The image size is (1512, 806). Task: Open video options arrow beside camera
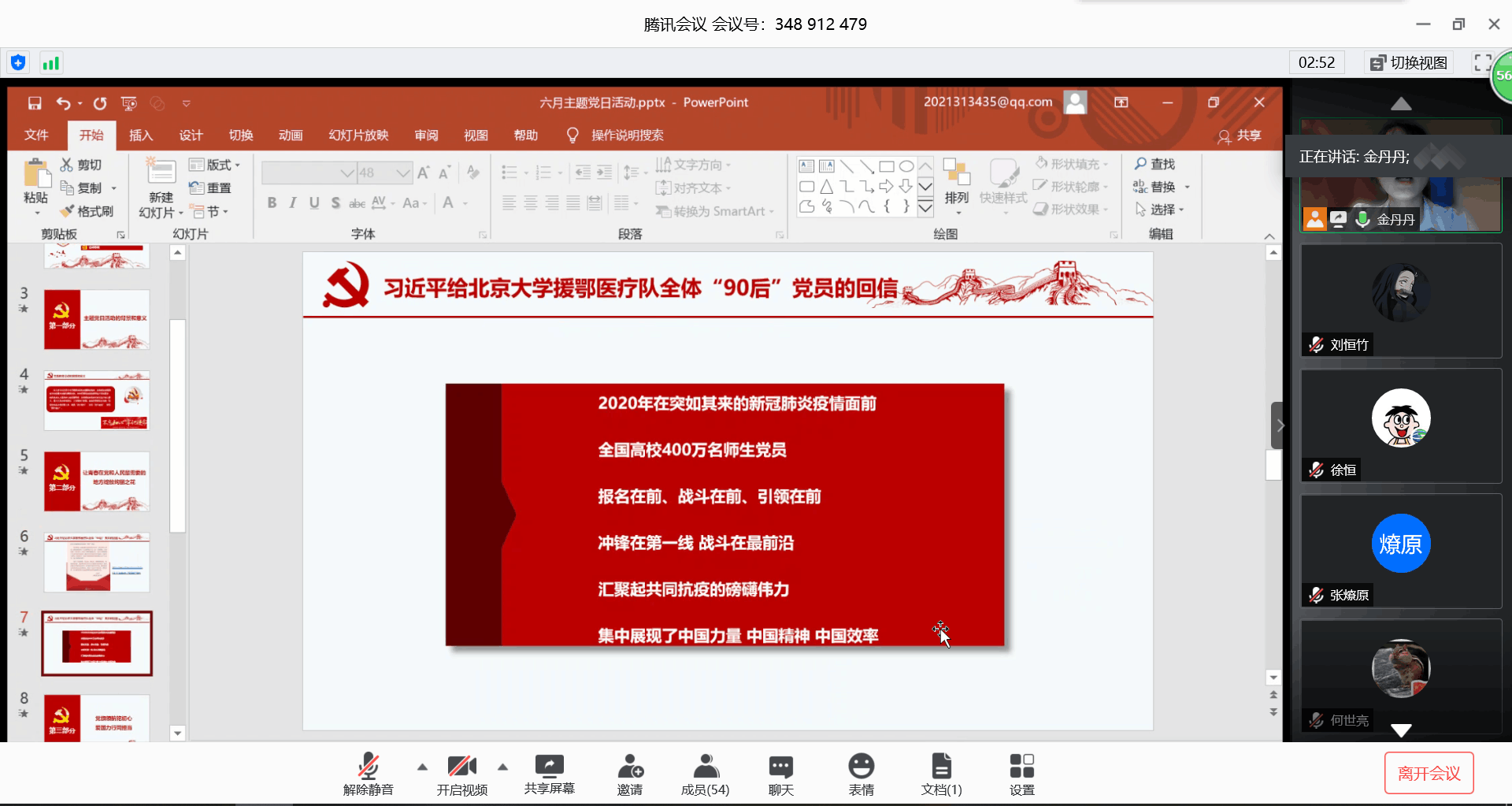point(502,767)
